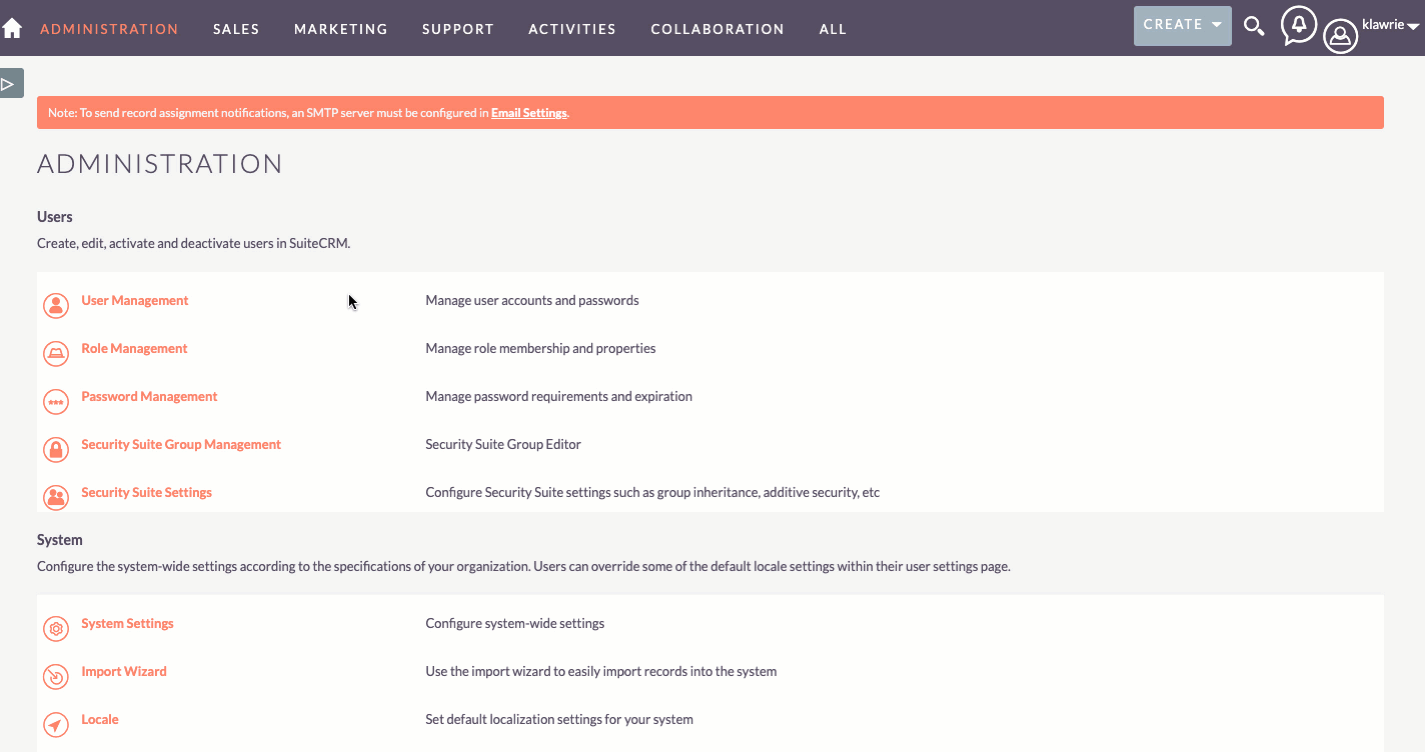Click the User Management person icon
Screen dimensions: 1425x752
(56, 305)
